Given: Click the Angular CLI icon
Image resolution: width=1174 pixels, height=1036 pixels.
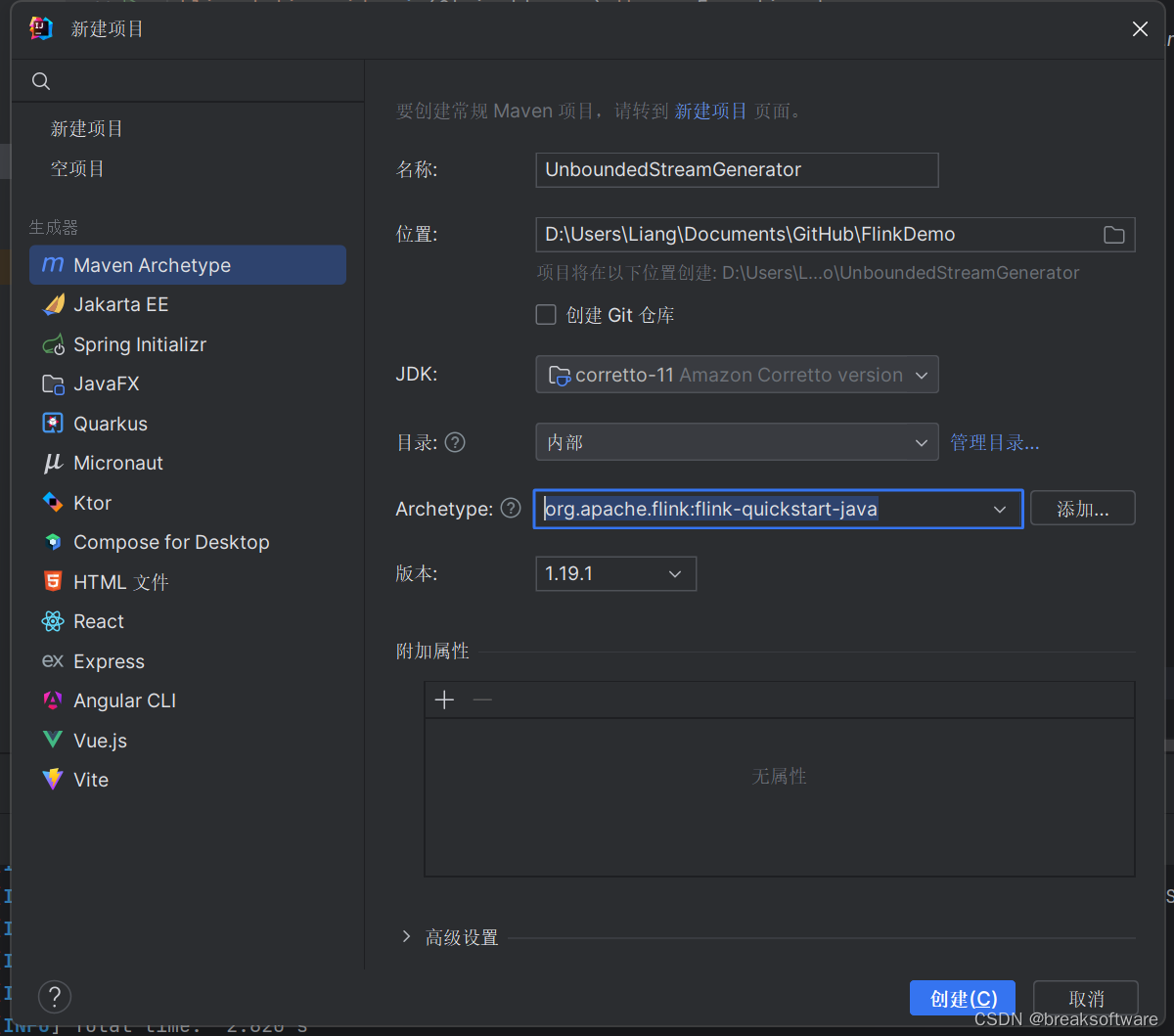Looking at the screenshot, I should (53, 700).
